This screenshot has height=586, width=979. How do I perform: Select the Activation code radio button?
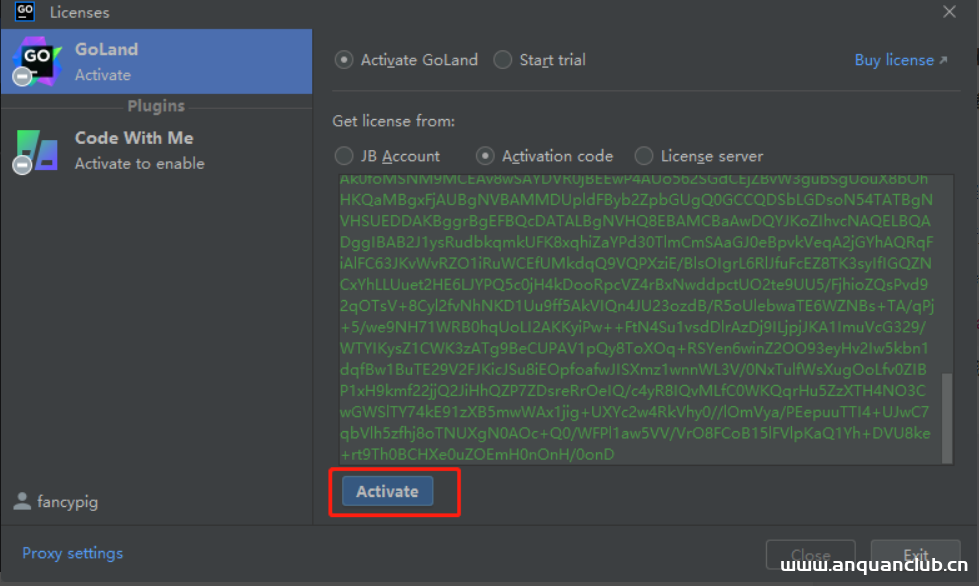pos(485,156)
